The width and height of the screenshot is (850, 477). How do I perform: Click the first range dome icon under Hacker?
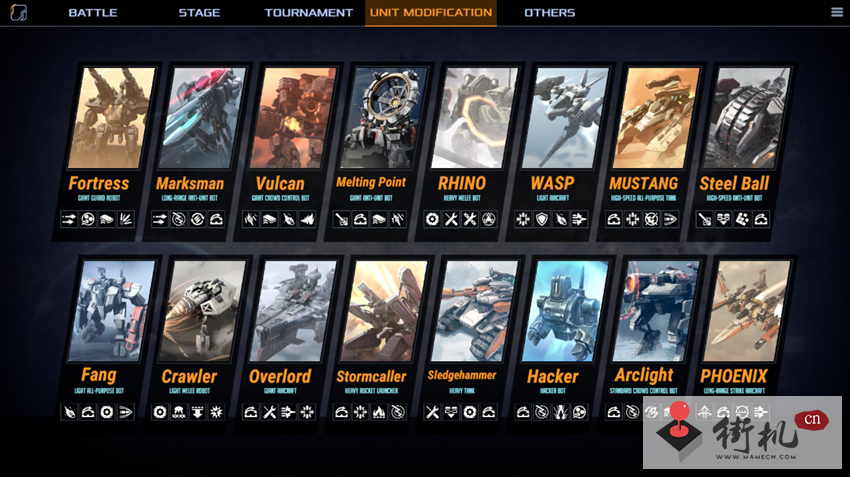coord(523,412)
